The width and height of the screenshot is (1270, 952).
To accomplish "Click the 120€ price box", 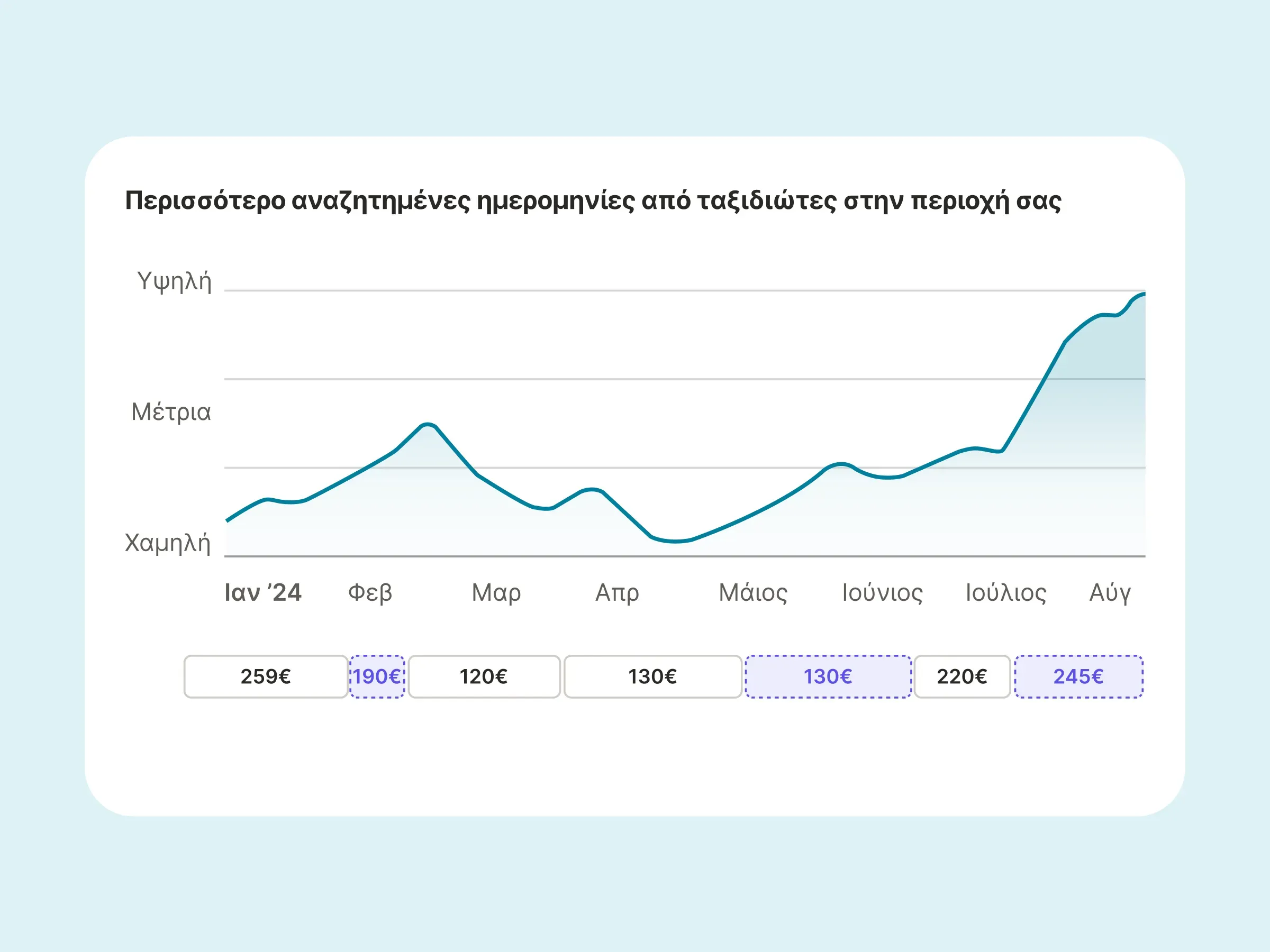I will tap(484, 676).
